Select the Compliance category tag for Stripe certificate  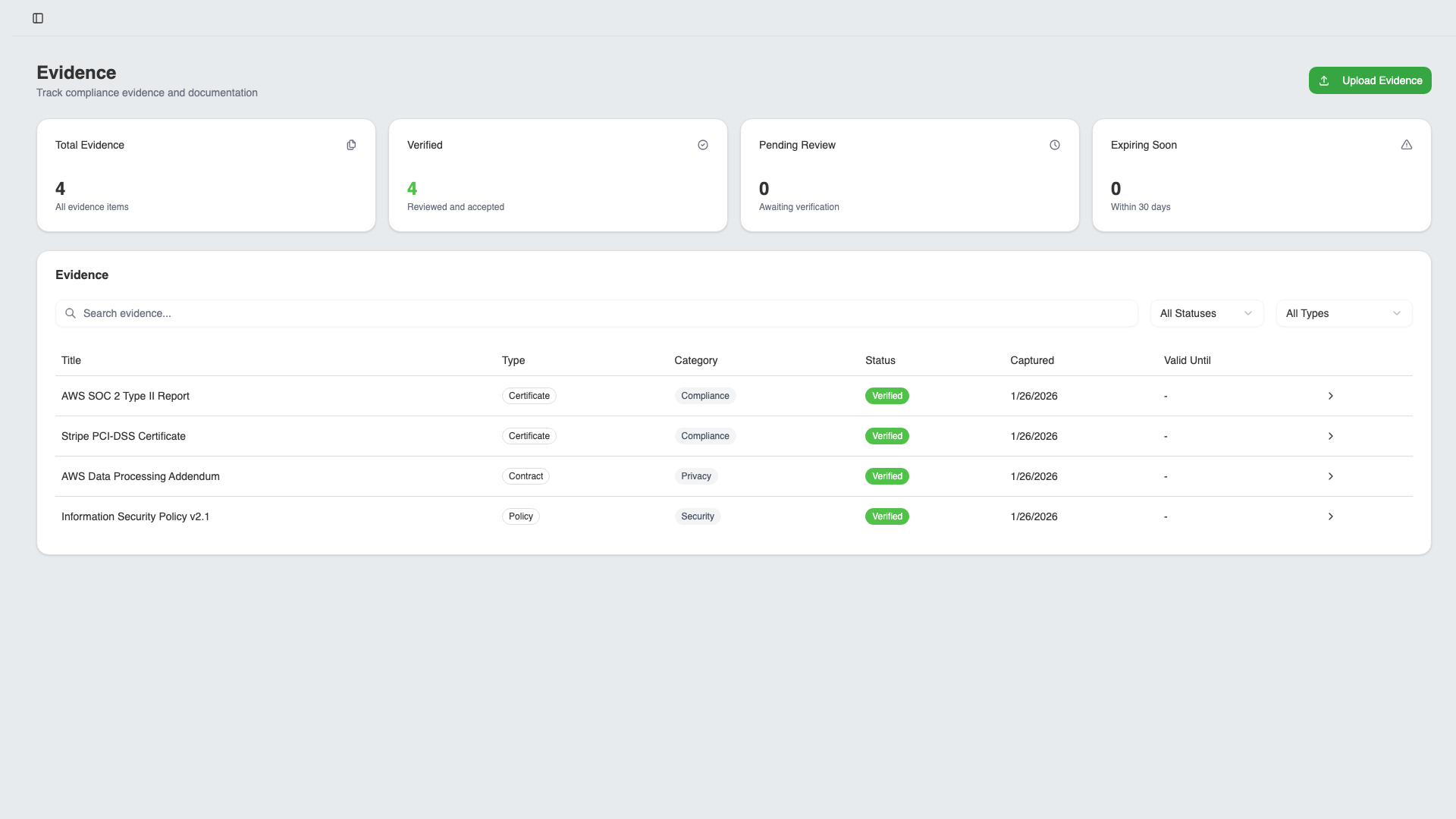click(x=704, y=436)
